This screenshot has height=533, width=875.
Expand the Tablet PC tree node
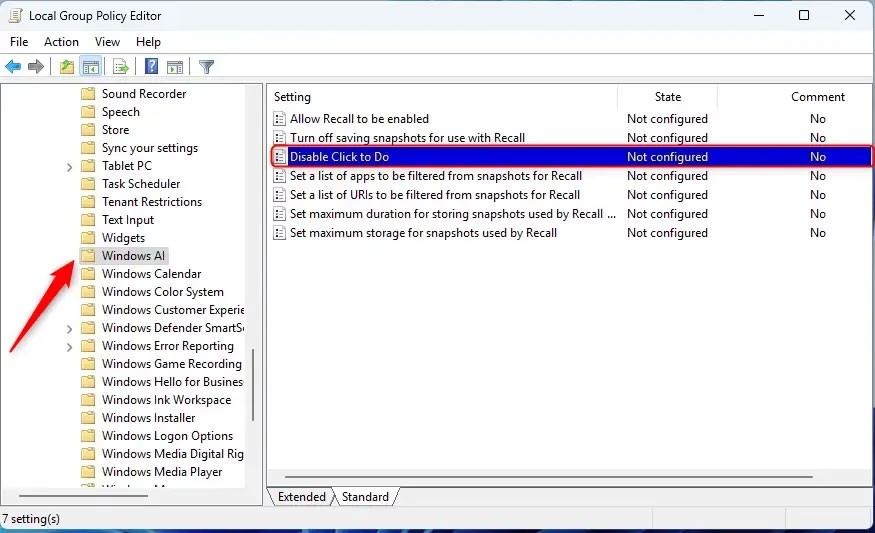tap(69, 166)
